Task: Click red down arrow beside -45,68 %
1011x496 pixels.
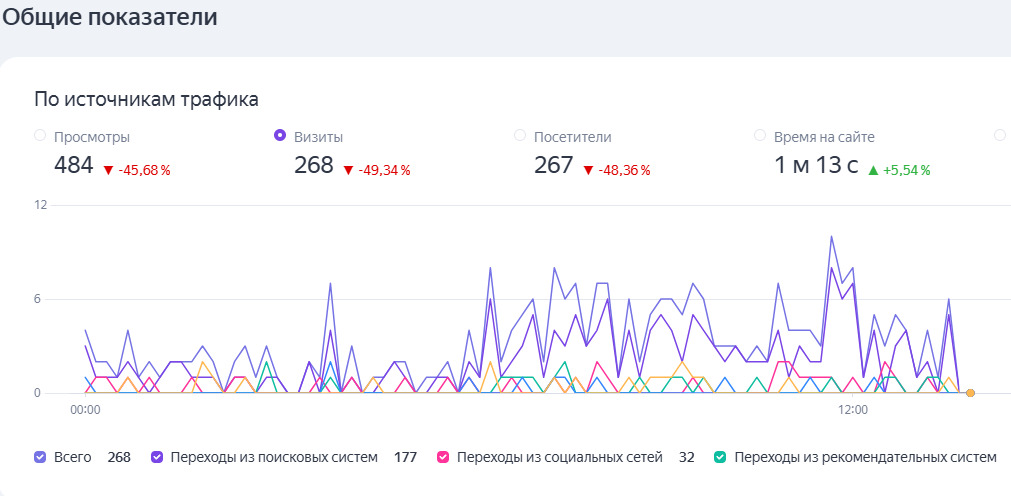Action: 108,170
